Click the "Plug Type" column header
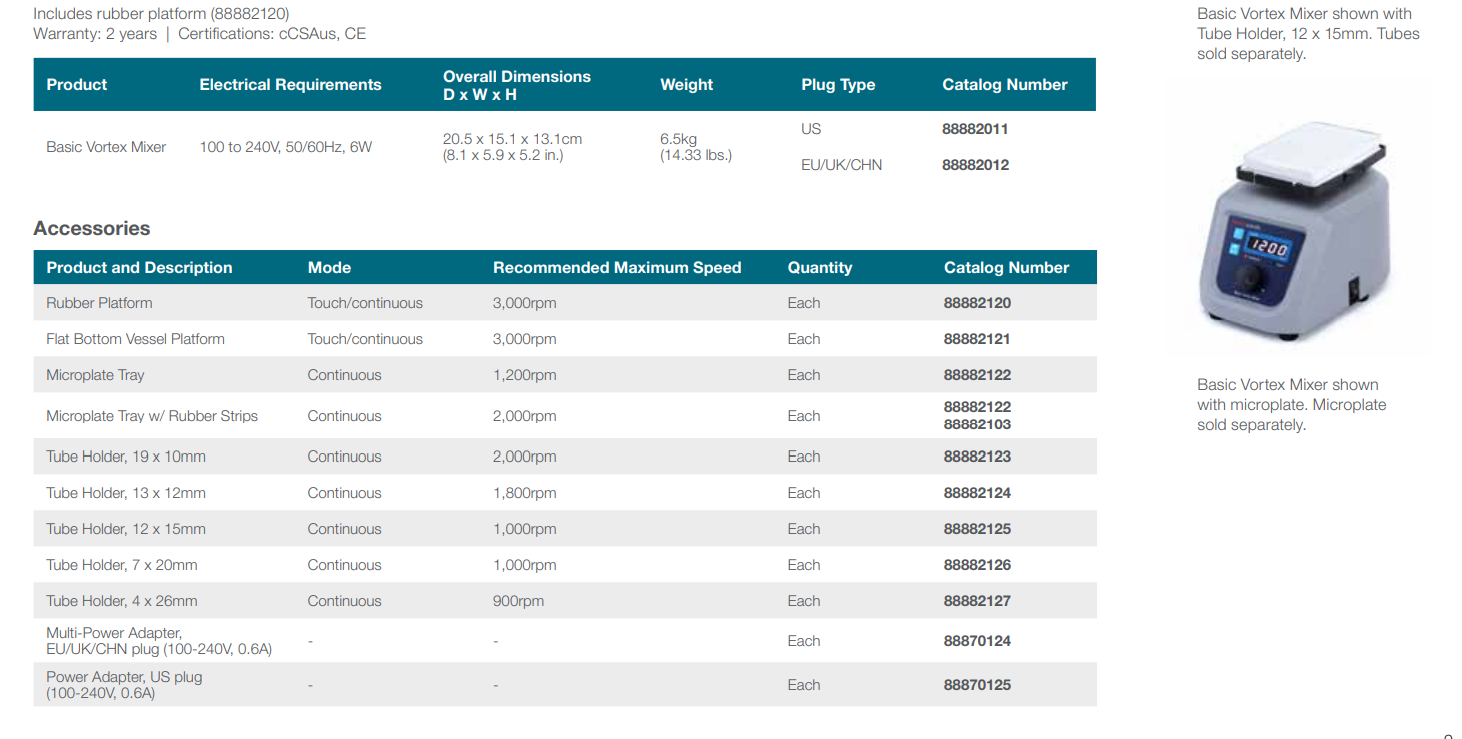Viewport: 1462px width, 739px height. (x=838, y=85)
